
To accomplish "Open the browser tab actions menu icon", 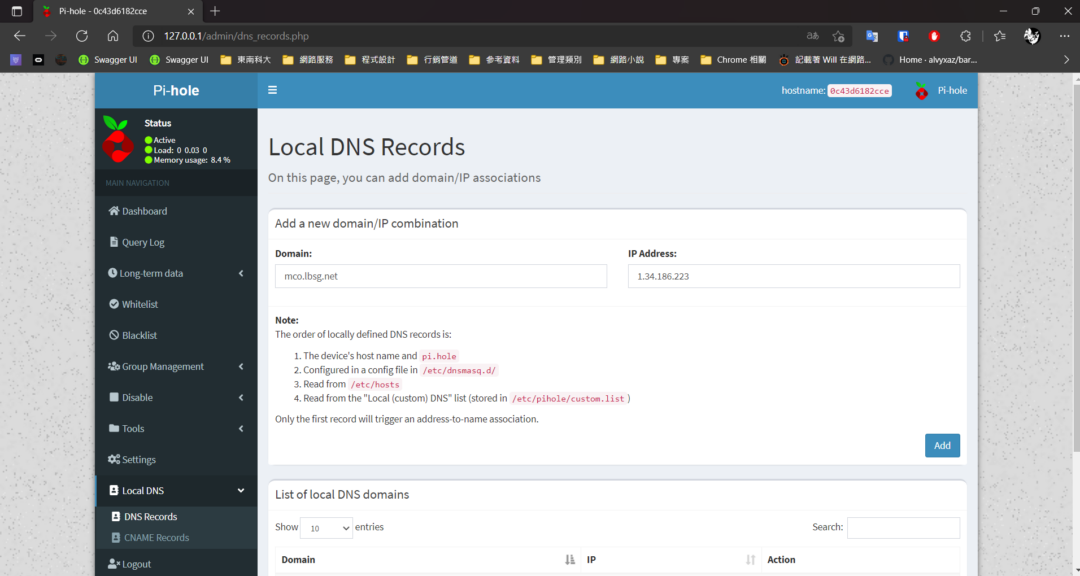I will 17,11.
